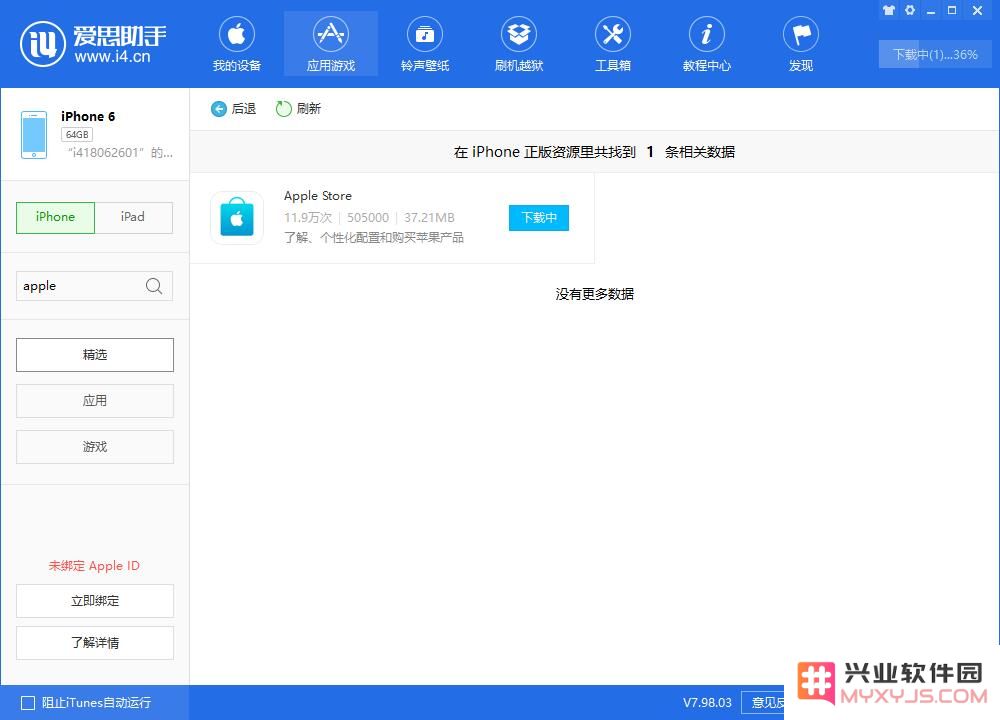Screen dimensions: 1000x720
Task: Open 我的设备 (My Device) section
Action: [237, 43]
